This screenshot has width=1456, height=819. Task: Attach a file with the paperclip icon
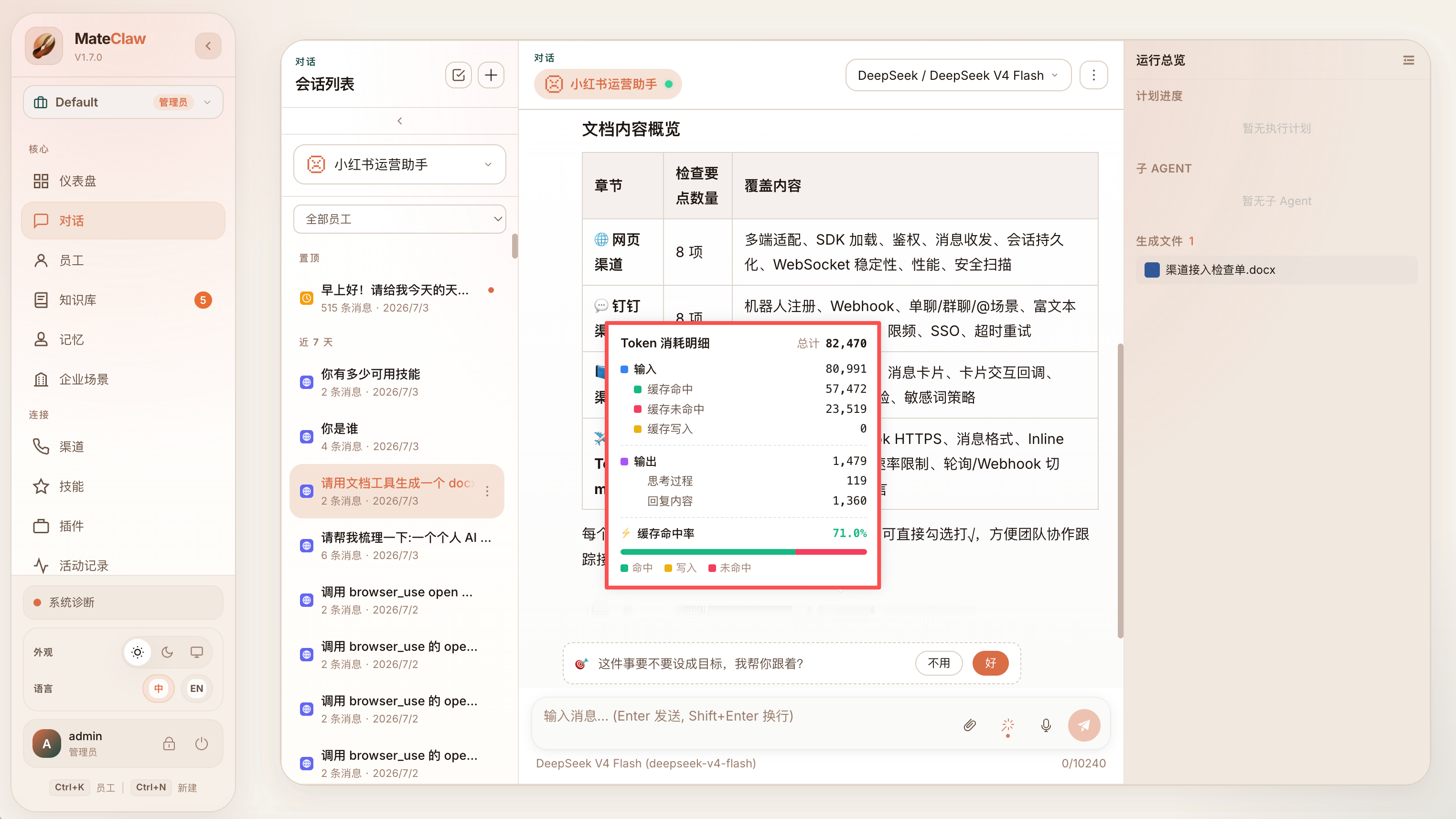tap(969, 725)
